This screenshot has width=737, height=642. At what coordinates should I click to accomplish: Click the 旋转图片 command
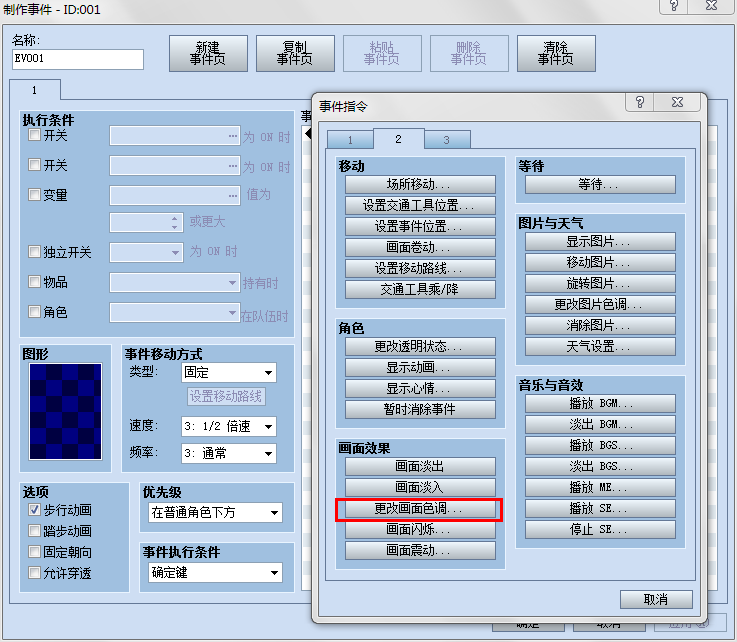[x=600, y=284]
